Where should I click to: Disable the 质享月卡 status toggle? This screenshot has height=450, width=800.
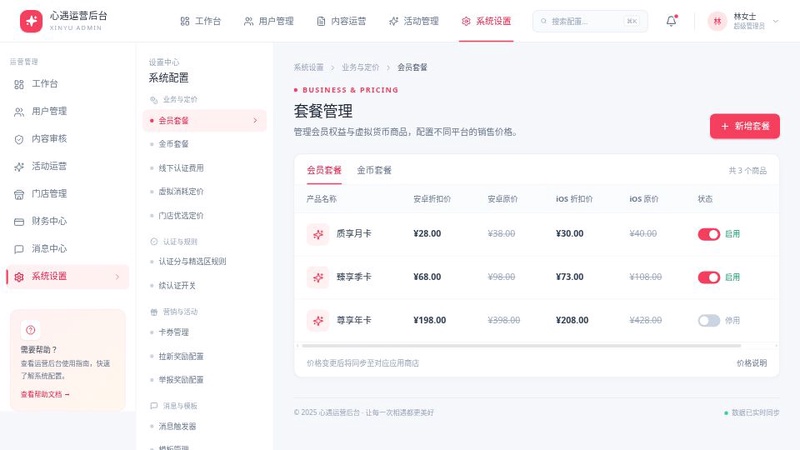[x=709, y=234]
